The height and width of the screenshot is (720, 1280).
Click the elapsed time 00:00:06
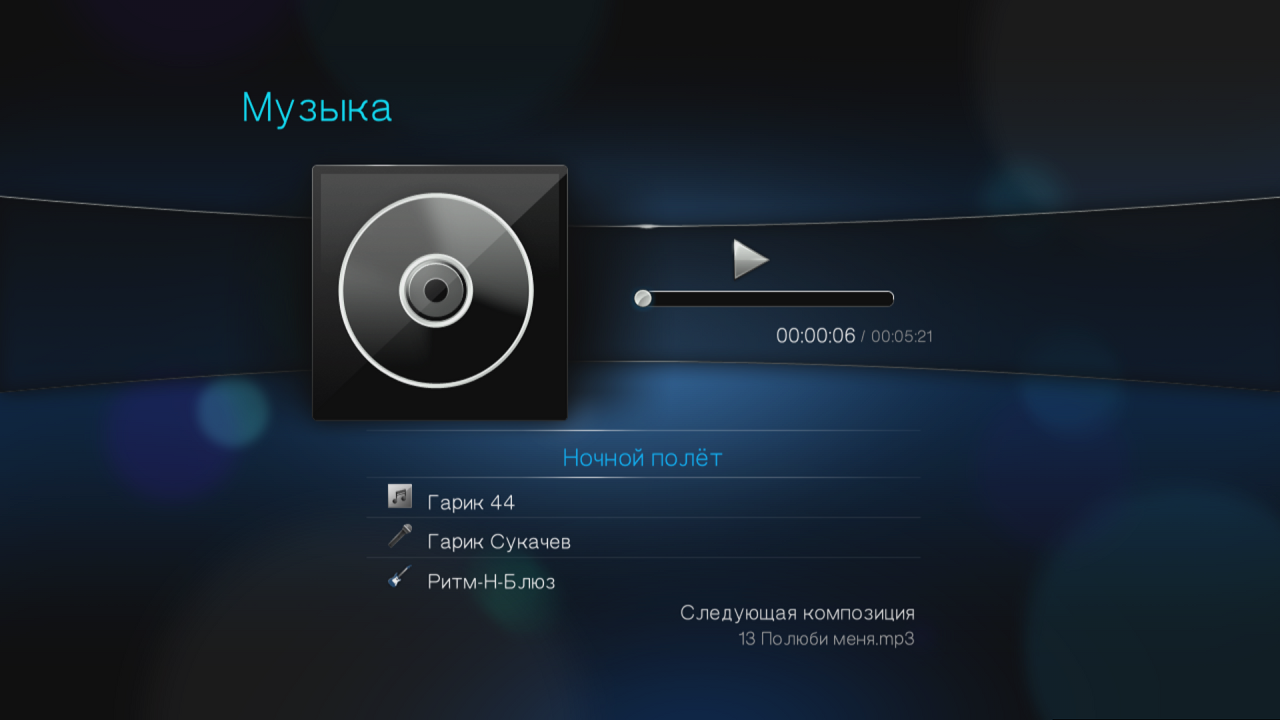pyautogui.click(x=816, y=336)
